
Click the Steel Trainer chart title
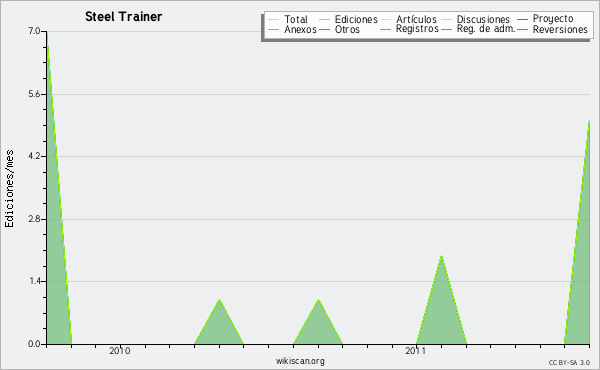[x=124, y=17]
